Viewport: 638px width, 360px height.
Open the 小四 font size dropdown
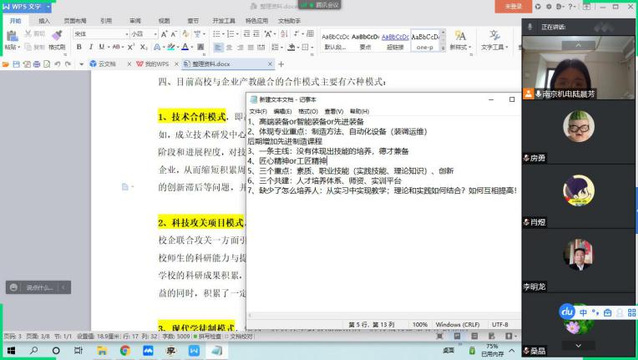coord(144,34)
